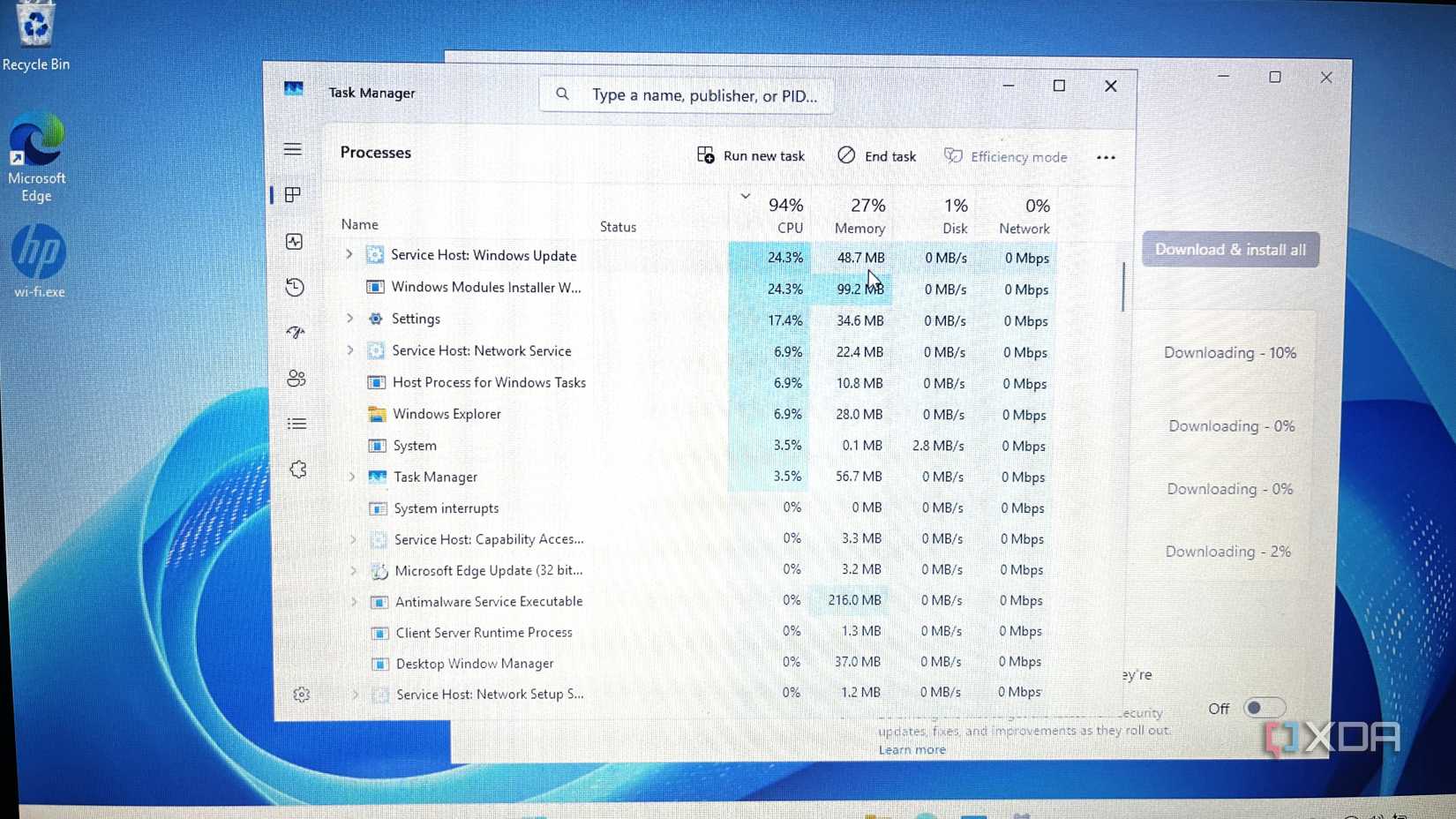Expand Microsoft Edge Update (32 bit) row
The height and width of the screenshot is (819, 1456).
coord(353,570)
